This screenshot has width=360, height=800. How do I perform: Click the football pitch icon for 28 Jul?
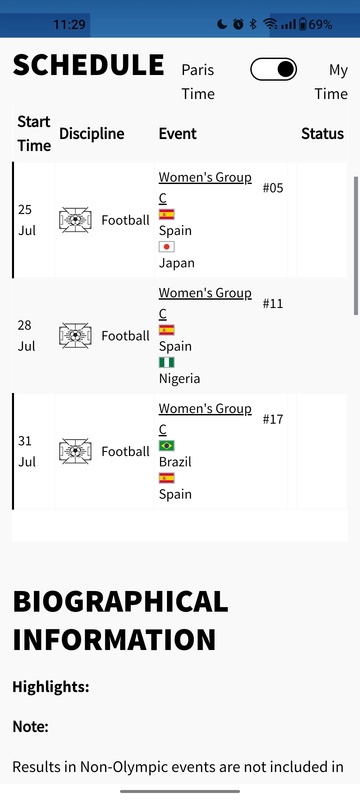point(75,336)
